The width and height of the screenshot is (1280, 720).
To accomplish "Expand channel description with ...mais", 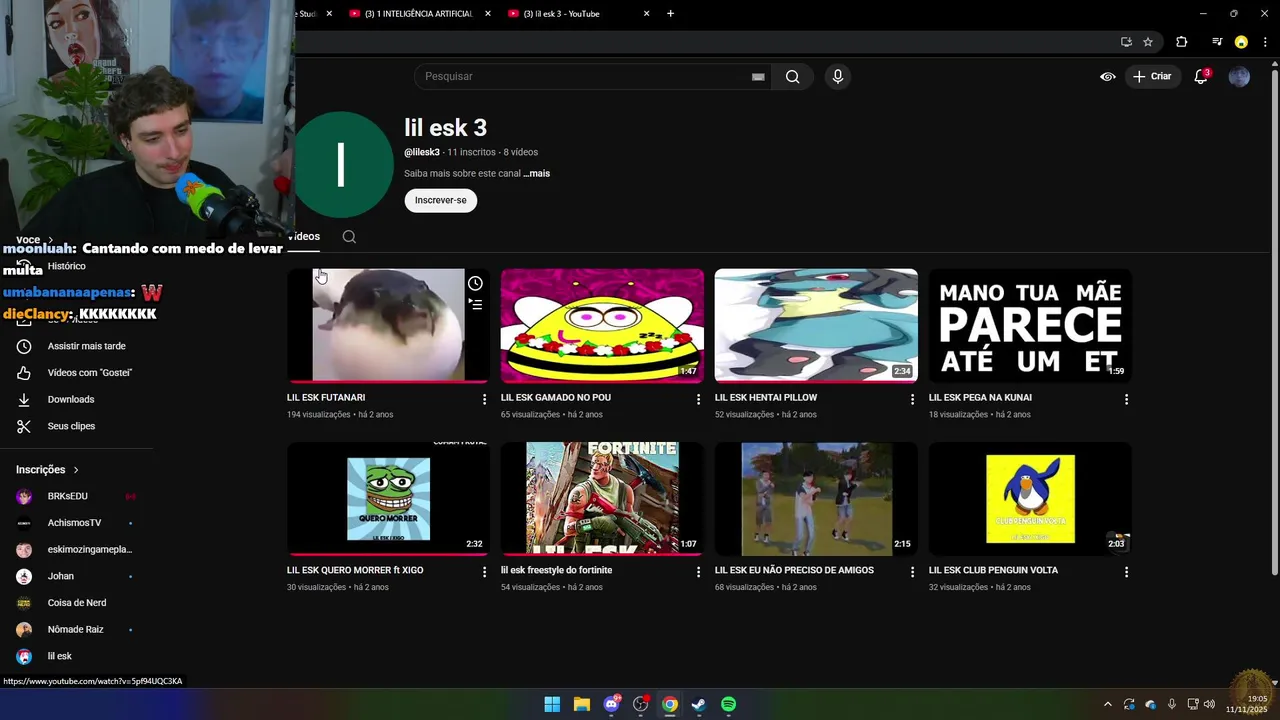I will pos(537,173).
